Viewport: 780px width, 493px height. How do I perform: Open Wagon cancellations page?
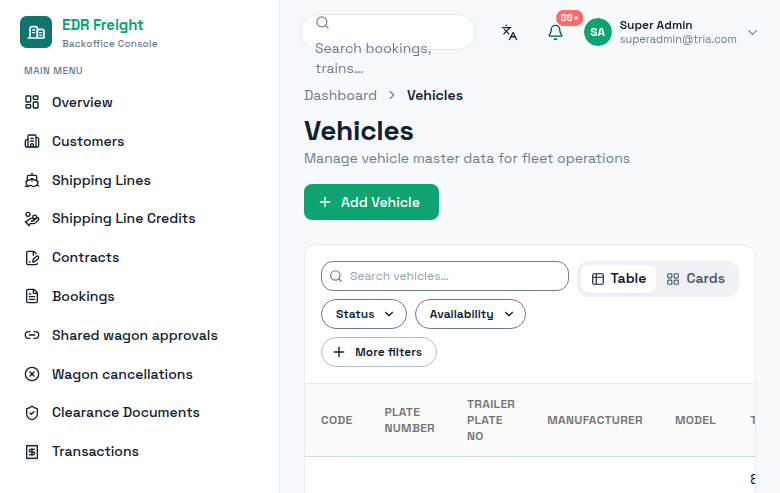[122, 374]
